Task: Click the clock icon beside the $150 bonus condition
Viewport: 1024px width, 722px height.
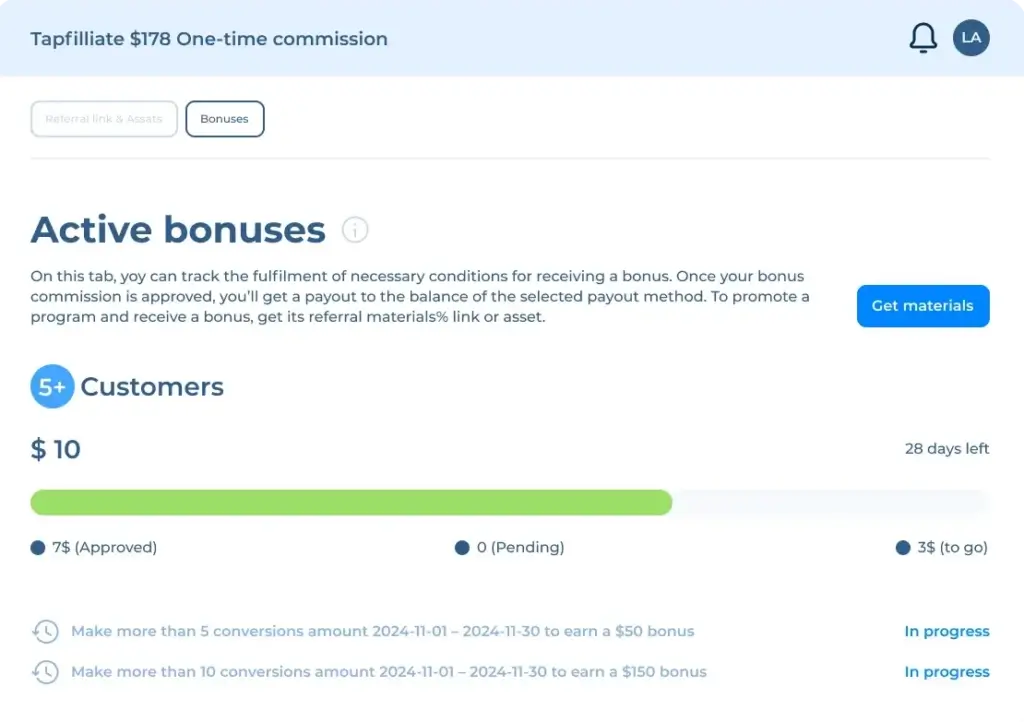Action: (x=44, y=671)
